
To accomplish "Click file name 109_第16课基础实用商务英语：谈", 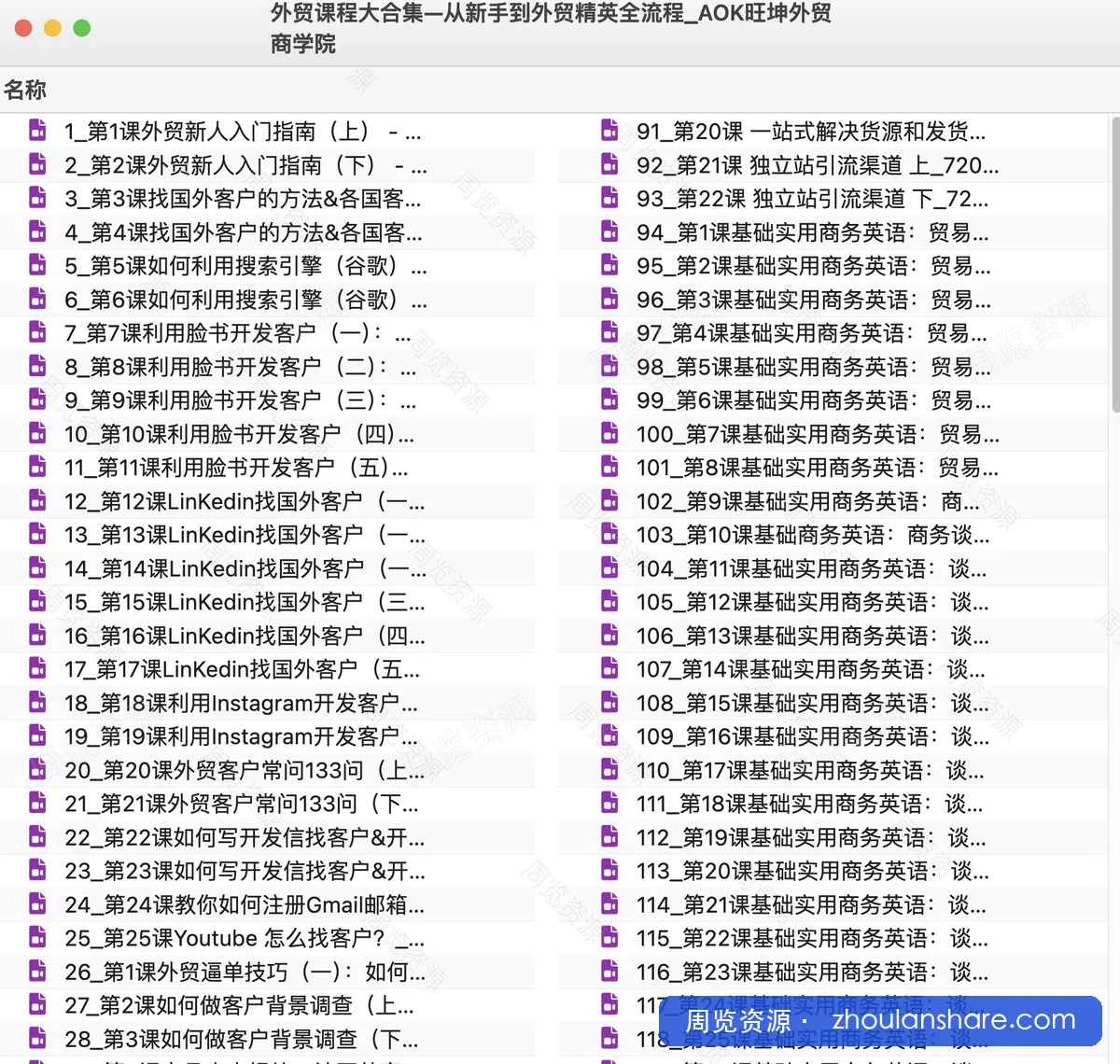I will click(814, 736).
